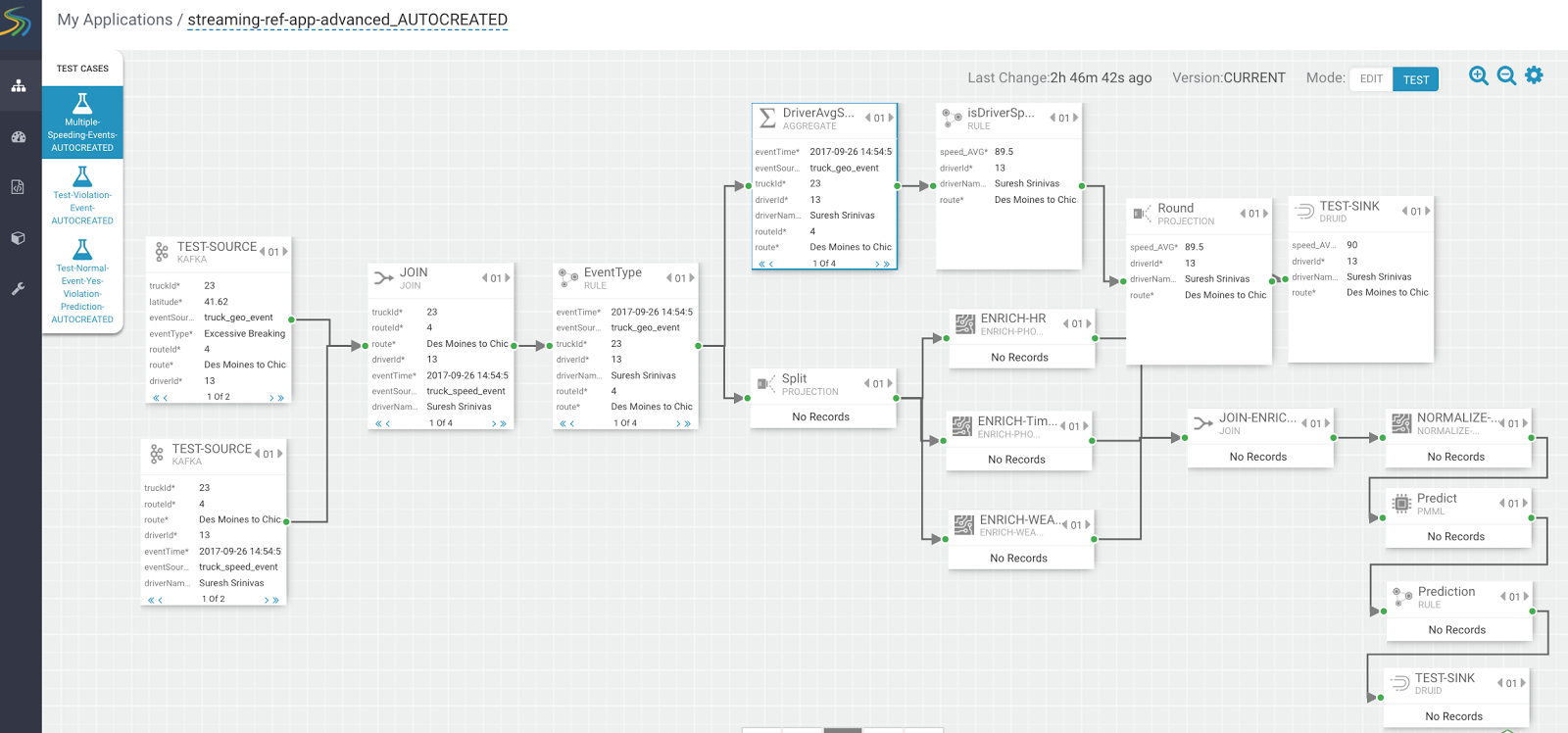Screen dimensions: 1568x733
Task: Click the streaming-ref-app-advanced_AUTOCREATED application name
Action: pyautogui.click(x=348, y=20)
